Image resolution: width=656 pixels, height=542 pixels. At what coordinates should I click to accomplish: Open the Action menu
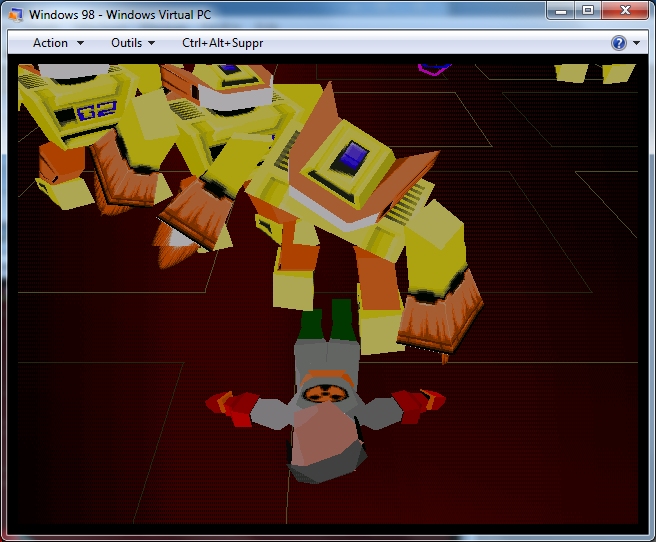(x=58, y=43)
